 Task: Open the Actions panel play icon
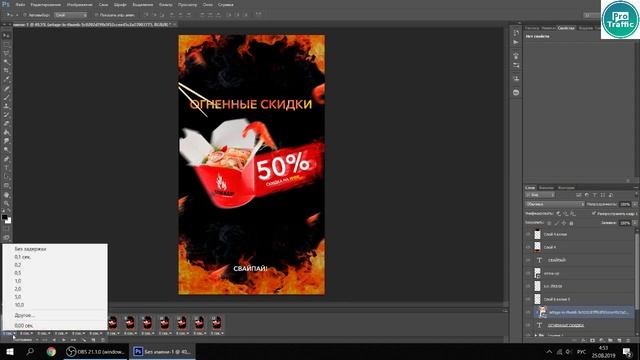pos(516,42)
